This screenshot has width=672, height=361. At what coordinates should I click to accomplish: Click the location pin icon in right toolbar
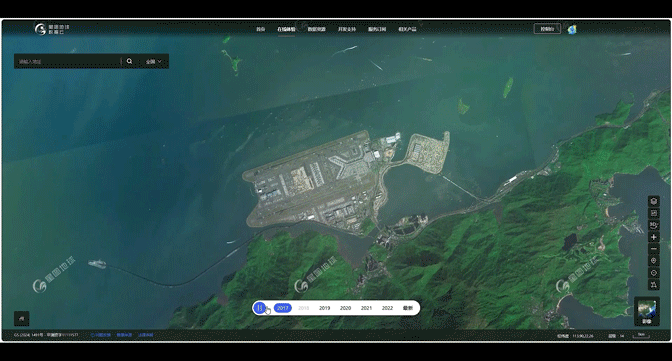pyautogui.click(x=654, y=261)
